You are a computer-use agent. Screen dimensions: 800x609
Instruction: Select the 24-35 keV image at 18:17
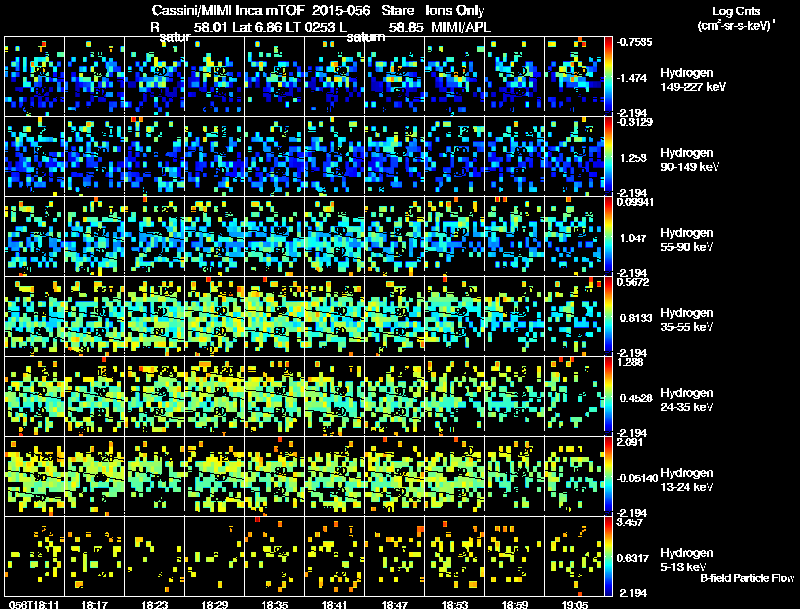point(94,396)
